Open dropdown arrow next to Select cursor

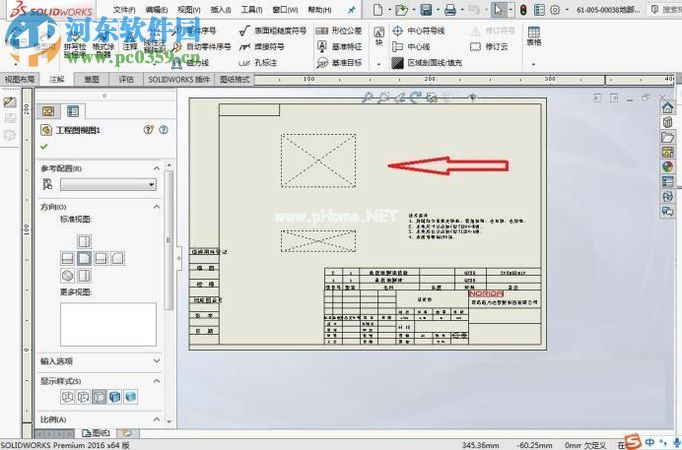pyautogui.click(x=510, y=10)
